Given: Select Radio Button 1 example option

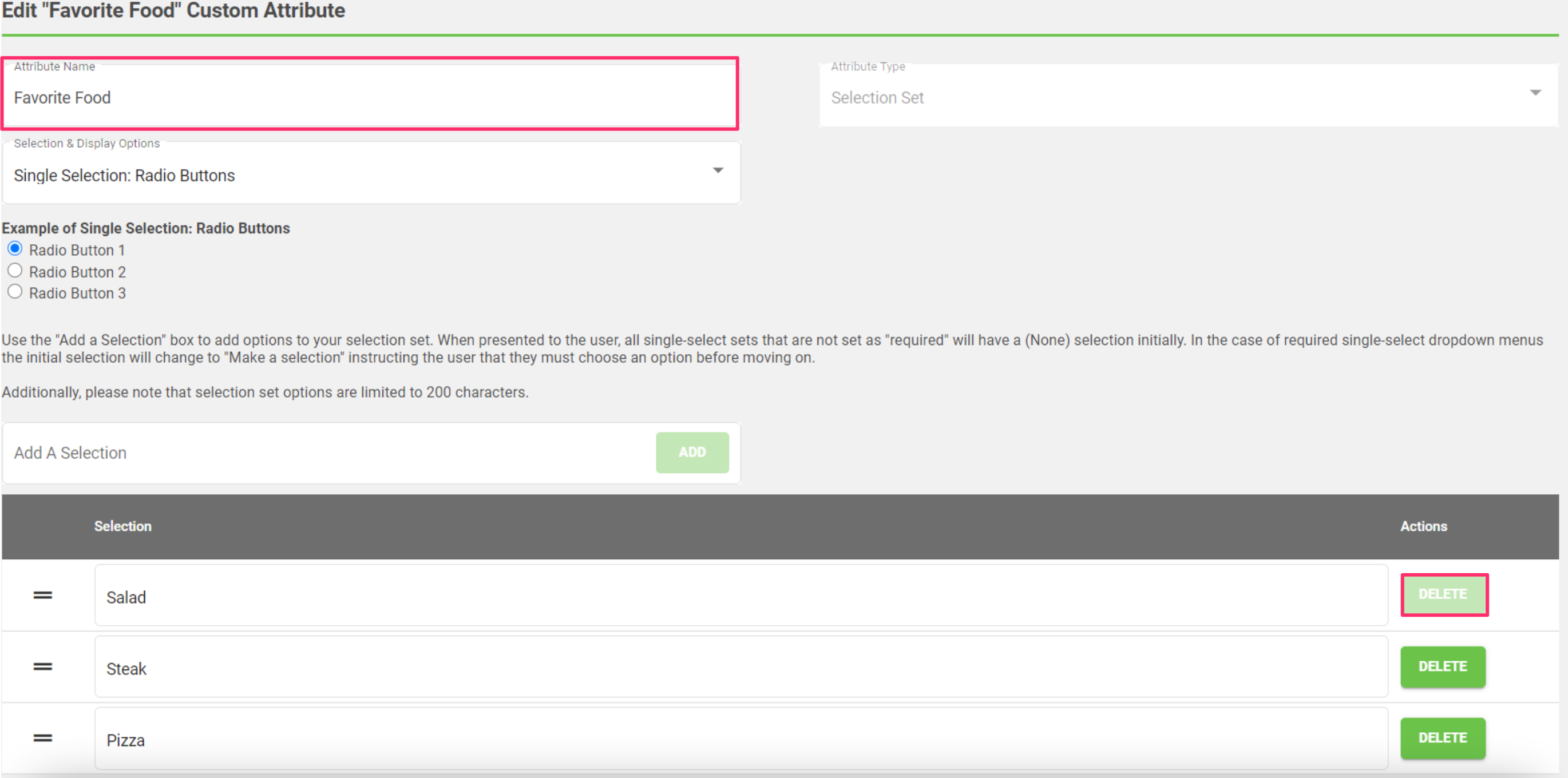Looking at the screenshot, I should 15,249.
